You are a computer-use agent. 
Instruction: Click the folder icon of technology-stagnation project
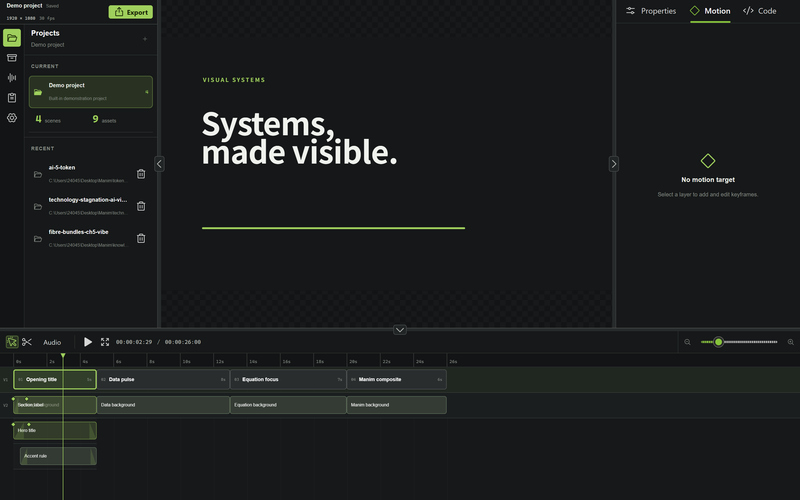coord(38,207)
